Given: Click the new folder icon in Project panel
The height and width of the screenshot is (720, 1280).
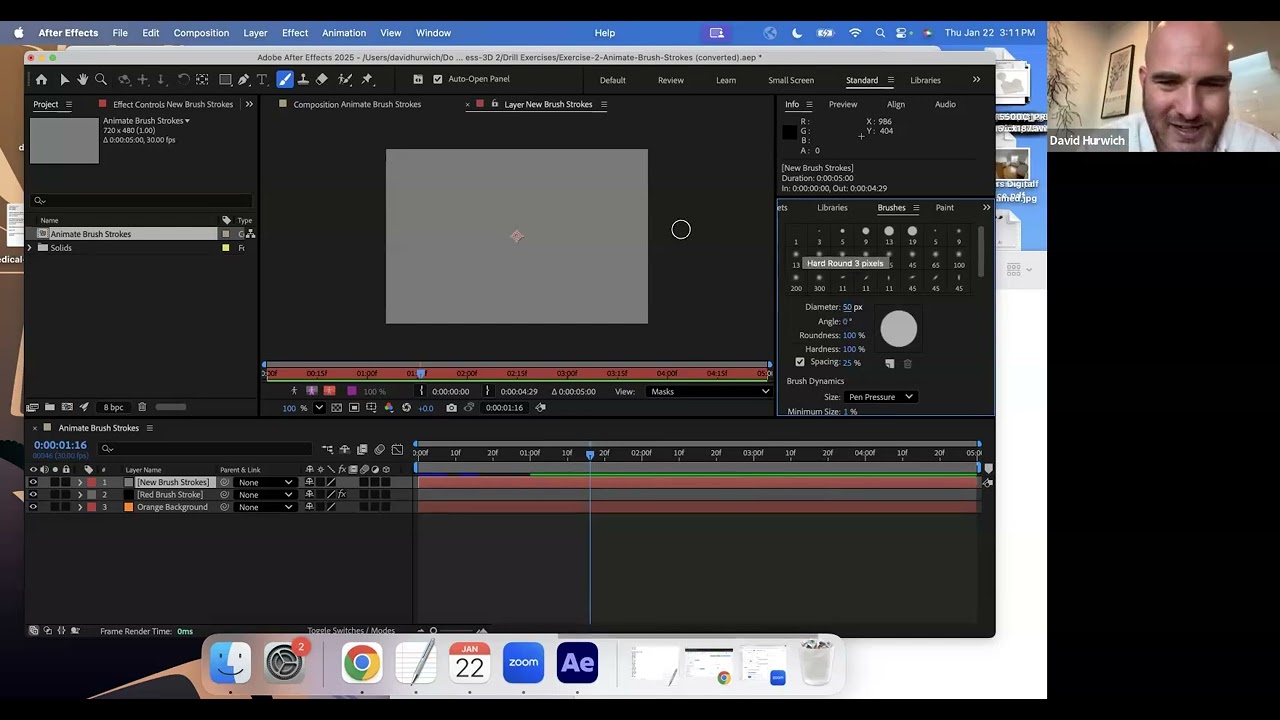Looking at the screenshot, I should click(x=49, y=407).
